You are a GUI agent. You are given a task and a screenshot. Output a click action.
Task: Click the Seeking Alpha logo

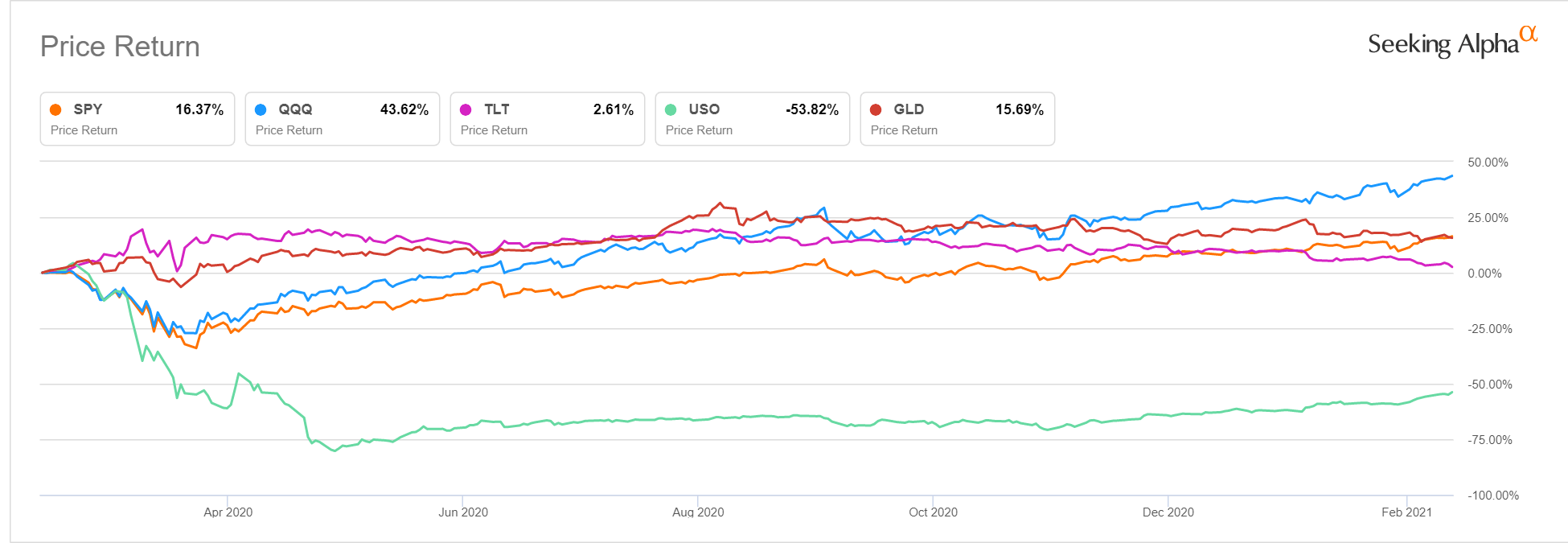pyautogui.click(x=1451, y=43)
